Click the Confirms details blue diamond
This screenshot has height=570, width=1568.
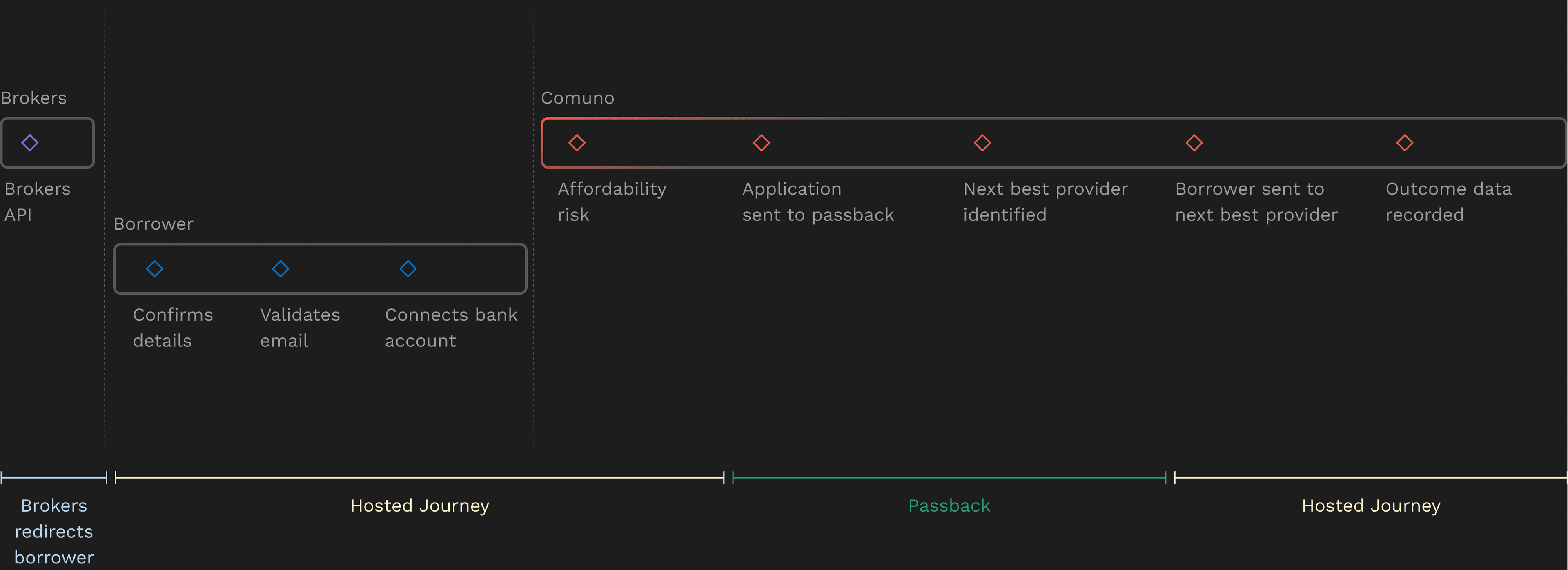(x=155, y=269)
